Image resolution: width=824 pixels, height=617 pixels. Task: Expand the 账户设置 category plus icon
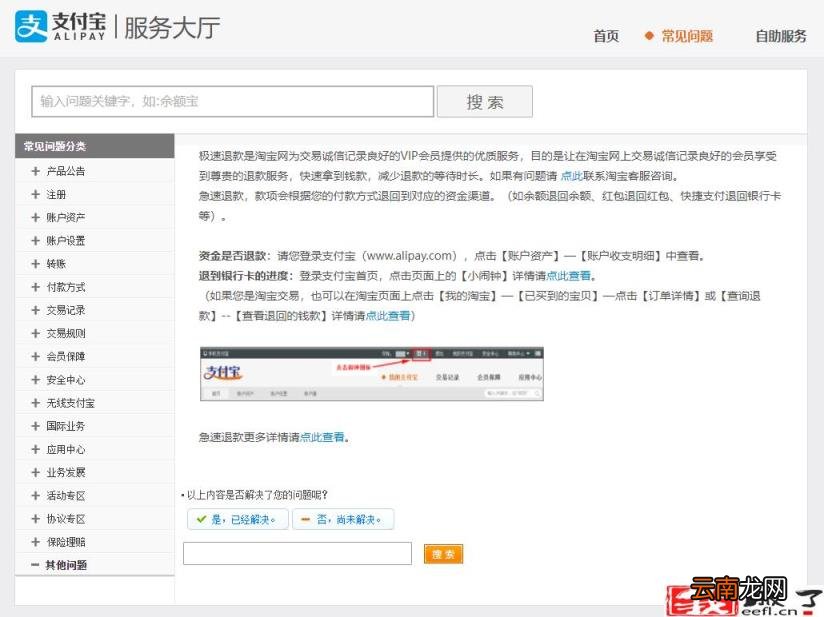coord(35,241)
